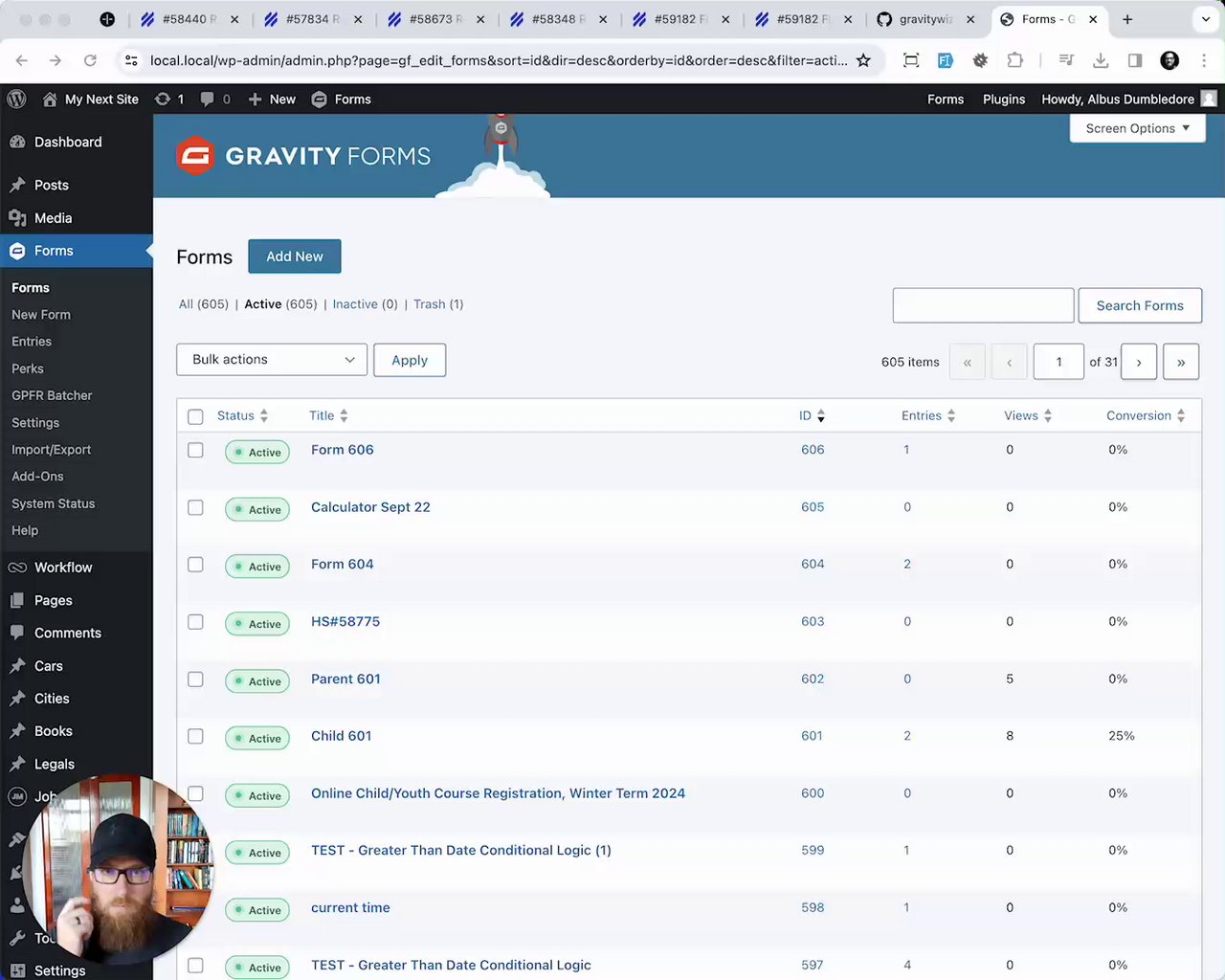Toggle Active status for Form 606

pyautogui.click(x=257, y=452)
